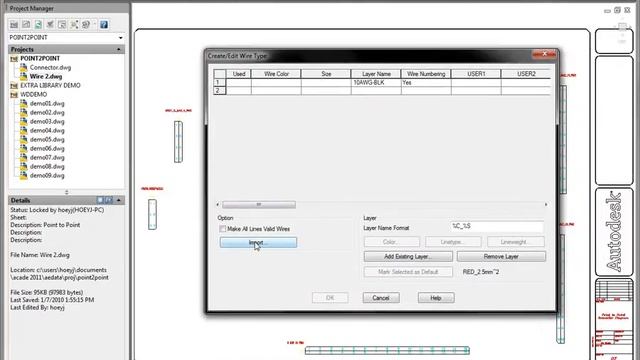Click the Import button in wire dialog
640x360 pixels.
pyautogui.click(x=258, y=242)
